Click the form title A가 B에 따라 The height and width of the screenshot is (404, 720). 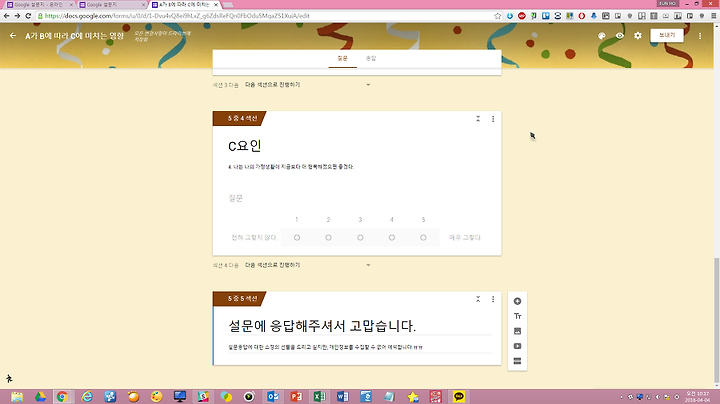click(74, 36)
